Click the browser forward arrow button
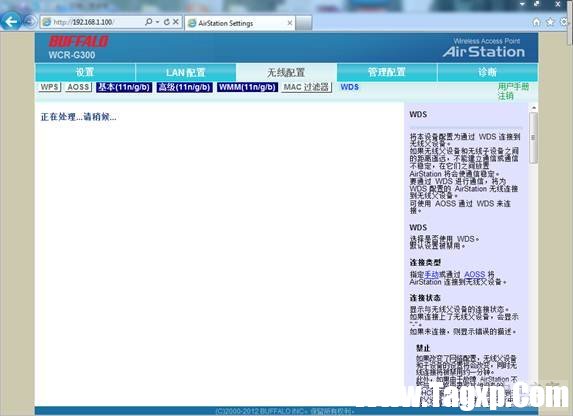573x416 pixels. click(x=29, y=22)
